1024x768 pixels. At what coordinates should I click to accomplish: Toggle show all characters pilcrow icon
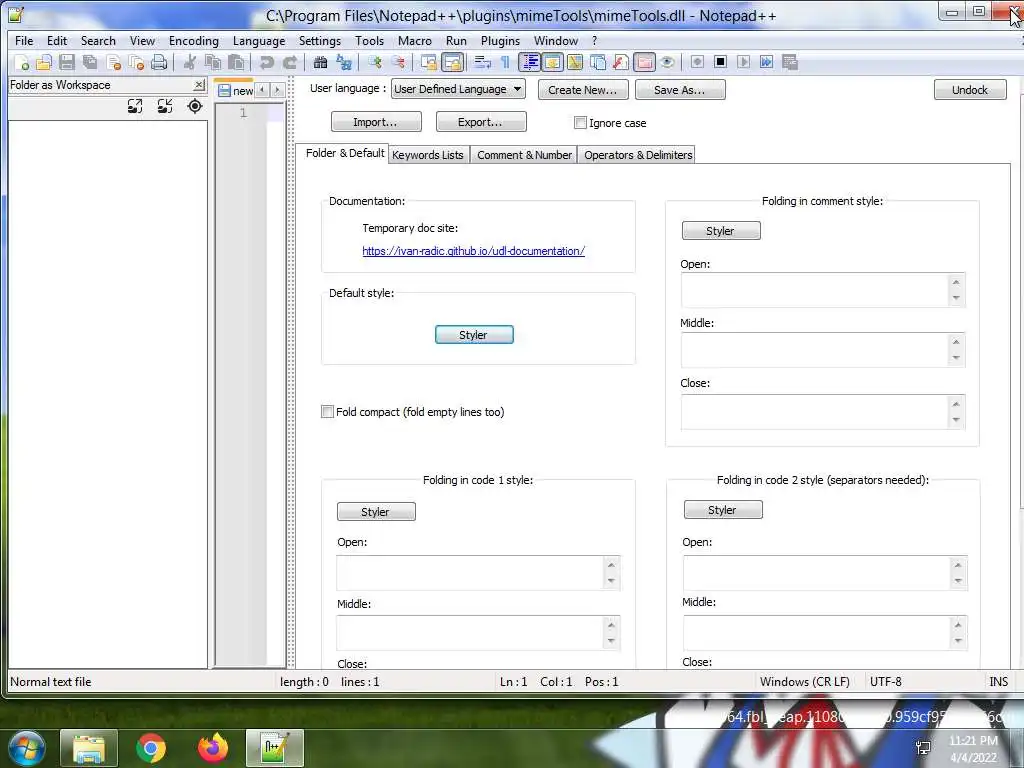click(x=505, y=62)
